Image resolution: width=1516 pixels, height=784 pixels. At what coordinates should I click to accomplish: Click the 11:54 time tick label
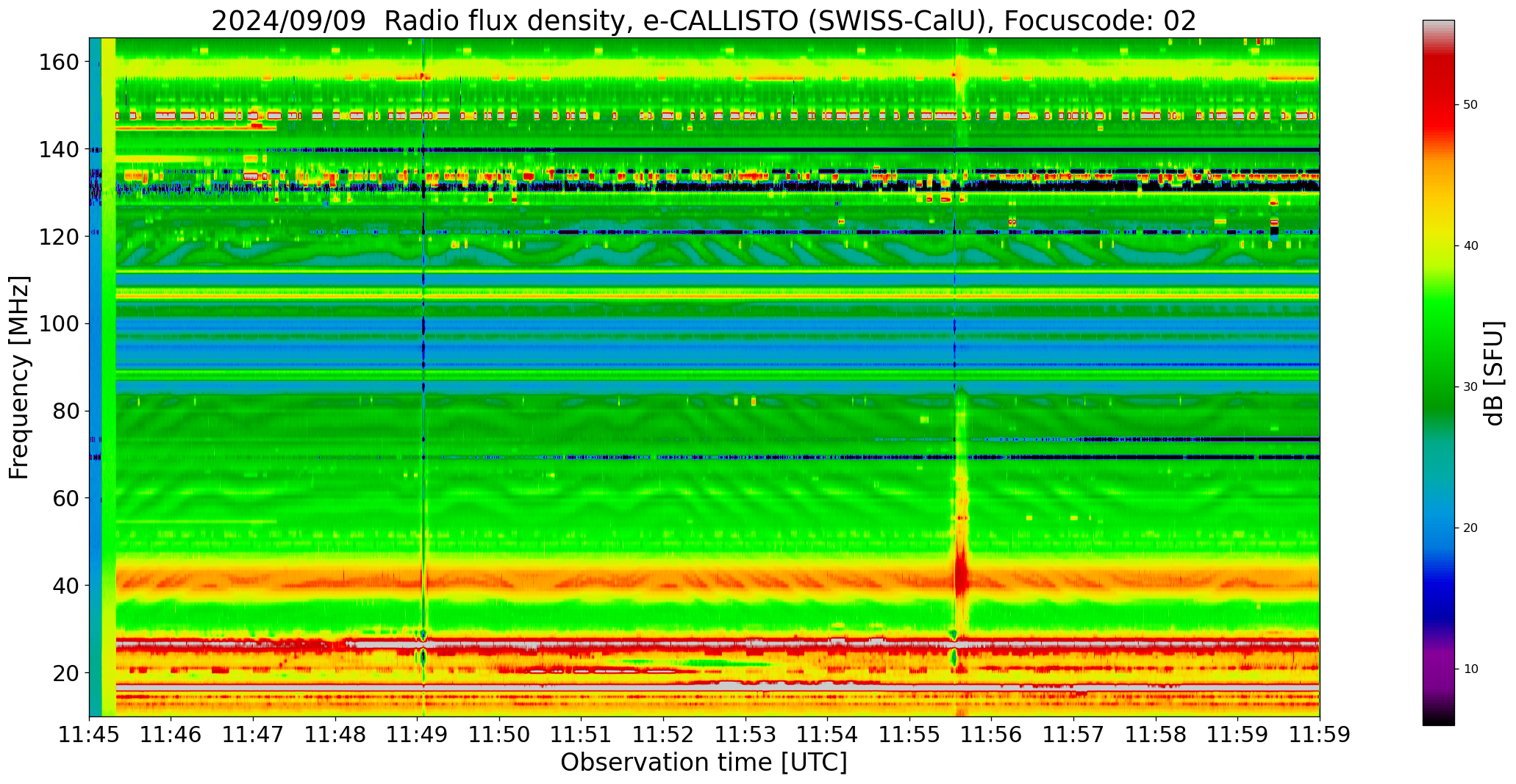(828, 736)
